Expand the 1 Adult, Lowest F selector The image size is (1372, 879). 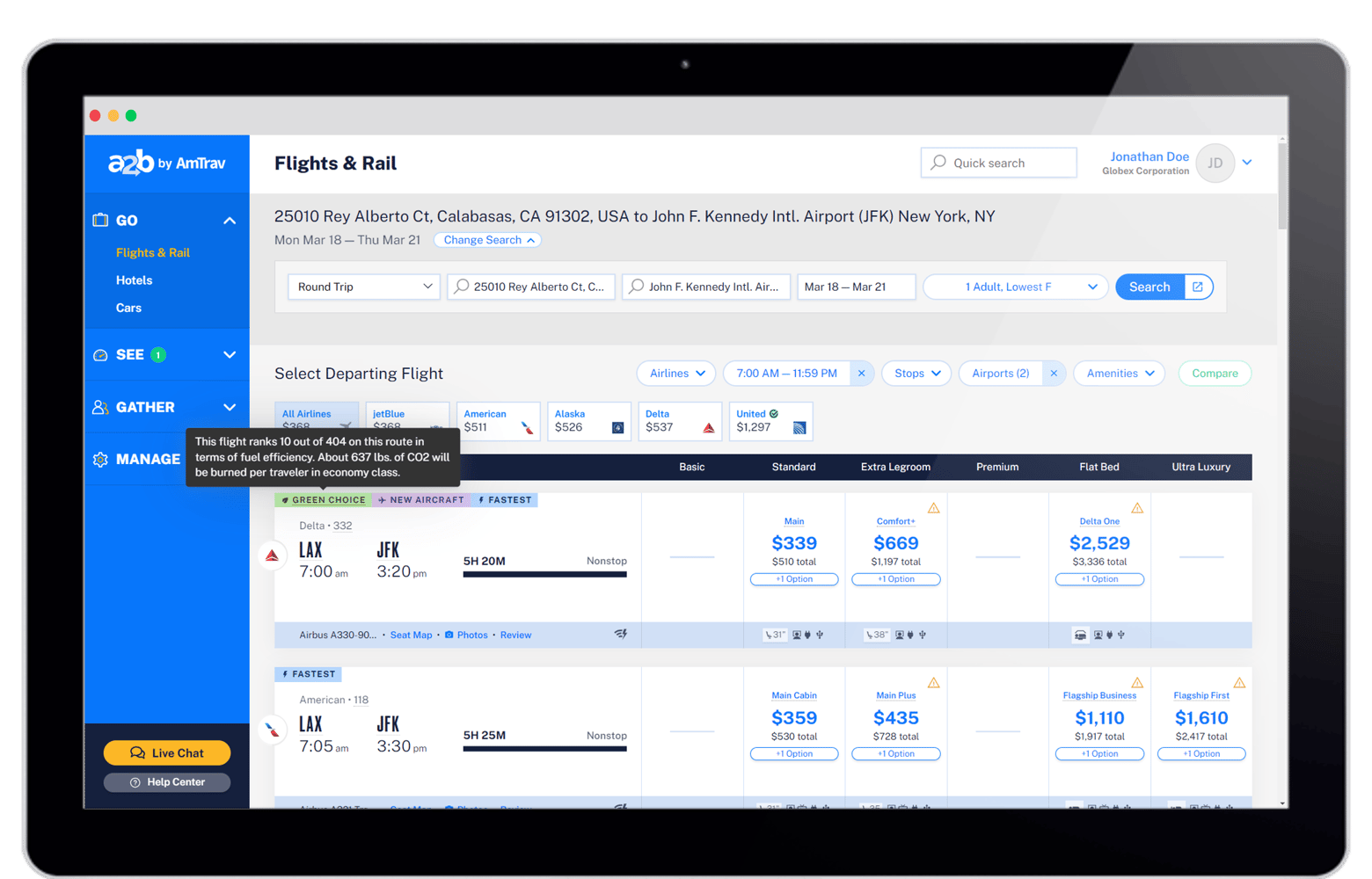point(1014,287)
